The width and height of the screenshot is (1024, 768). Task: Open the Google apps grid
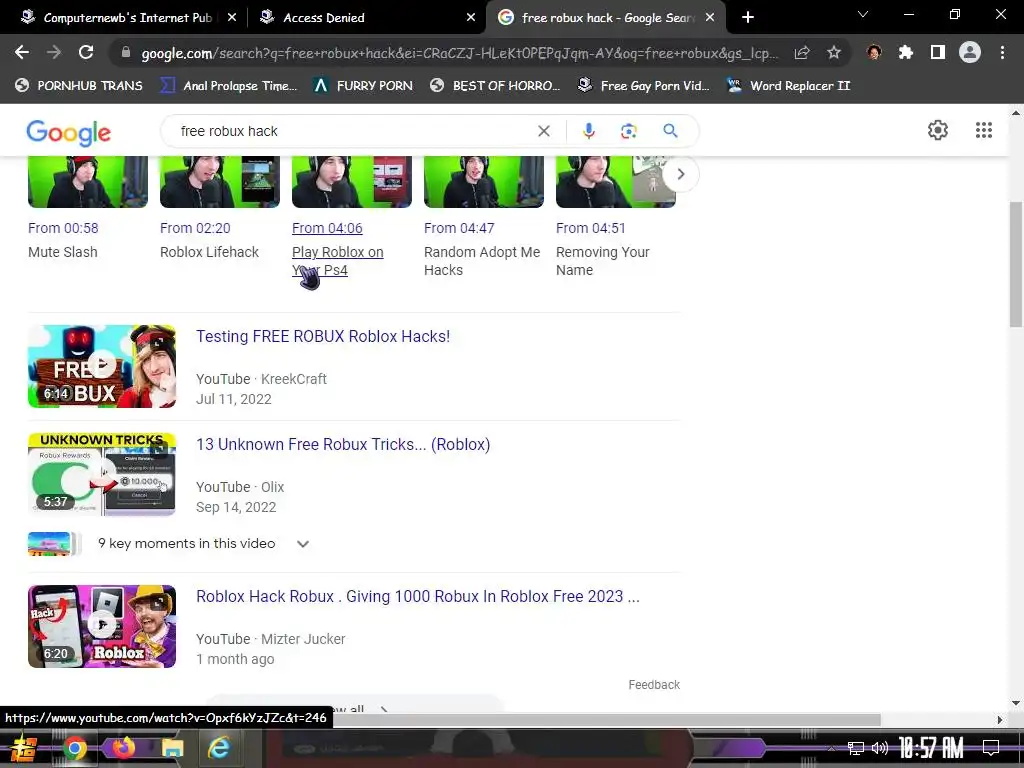click(x=984, y=130)
